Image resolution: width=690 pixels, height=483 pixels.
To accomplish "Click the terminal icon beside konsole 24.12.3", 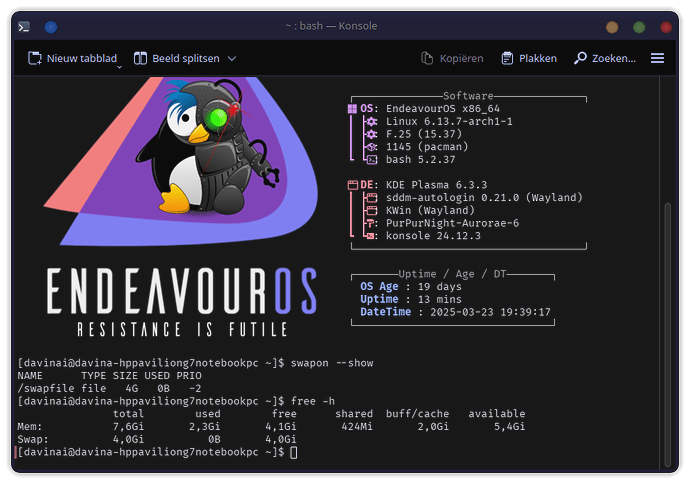I will click(x=371, y=236).
